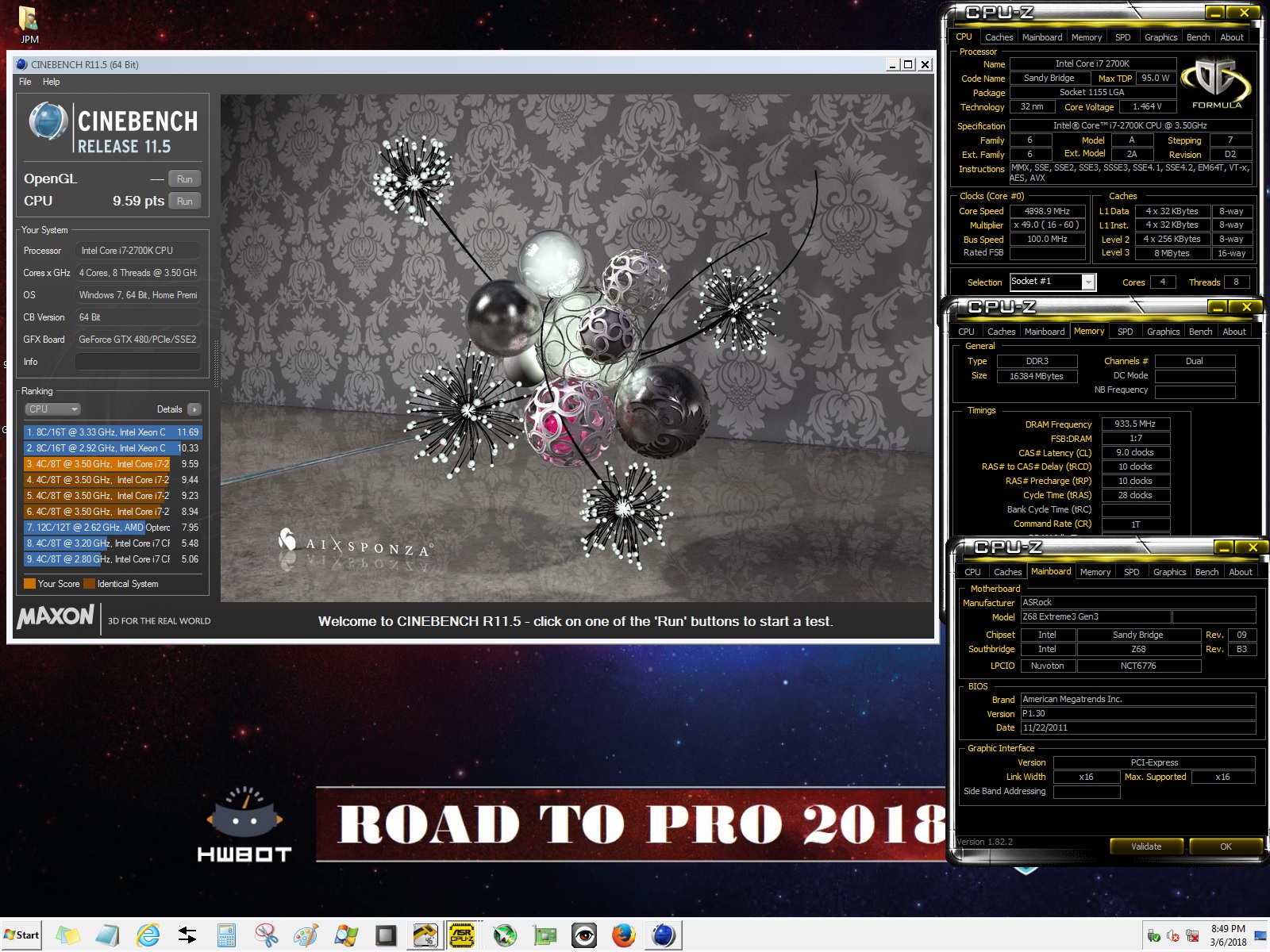1270x952 pixels.
Task: Launch Internet Explorer from the taskbar
Action: coord(148,935)
